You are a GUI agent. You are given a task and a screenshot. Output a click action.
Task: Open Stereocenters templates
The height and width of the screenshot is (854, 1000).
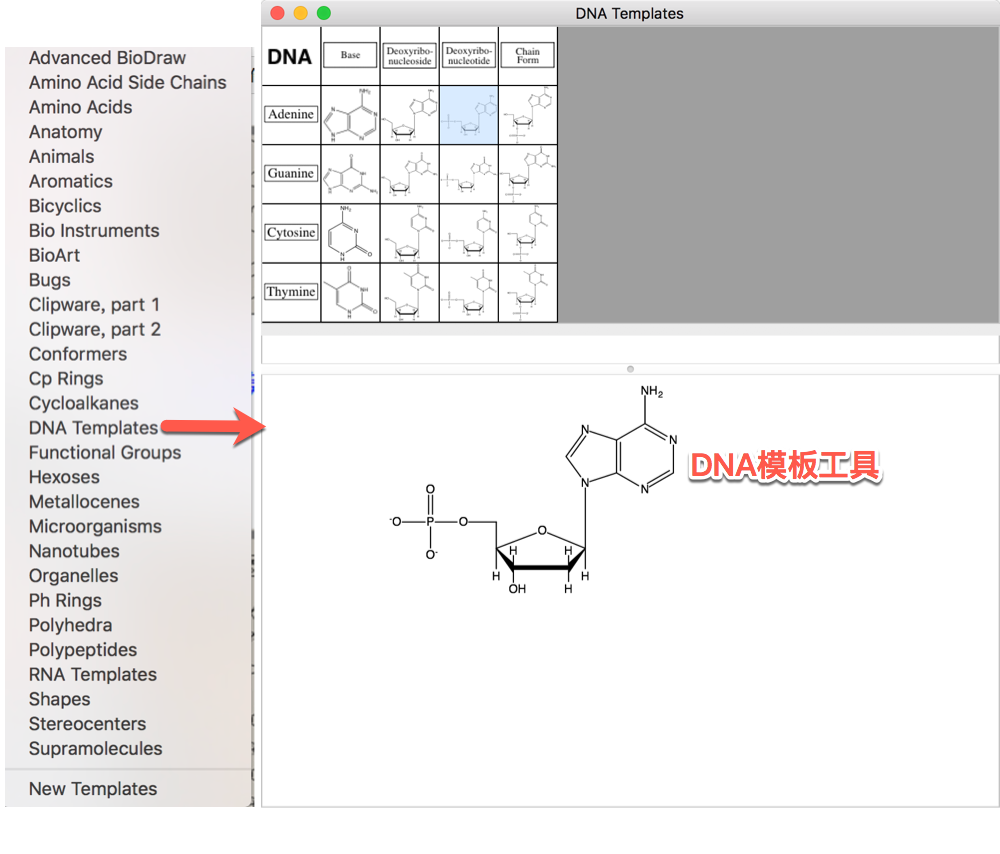pyautogui.click(x=87, y=724)
